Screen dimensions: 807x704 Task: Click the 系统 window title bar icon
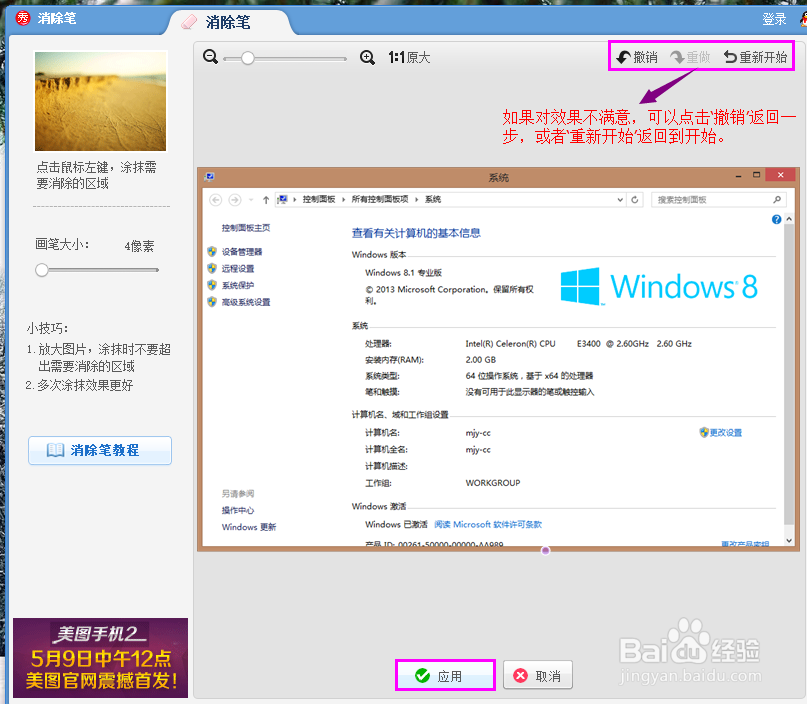(x=209, y=177)
